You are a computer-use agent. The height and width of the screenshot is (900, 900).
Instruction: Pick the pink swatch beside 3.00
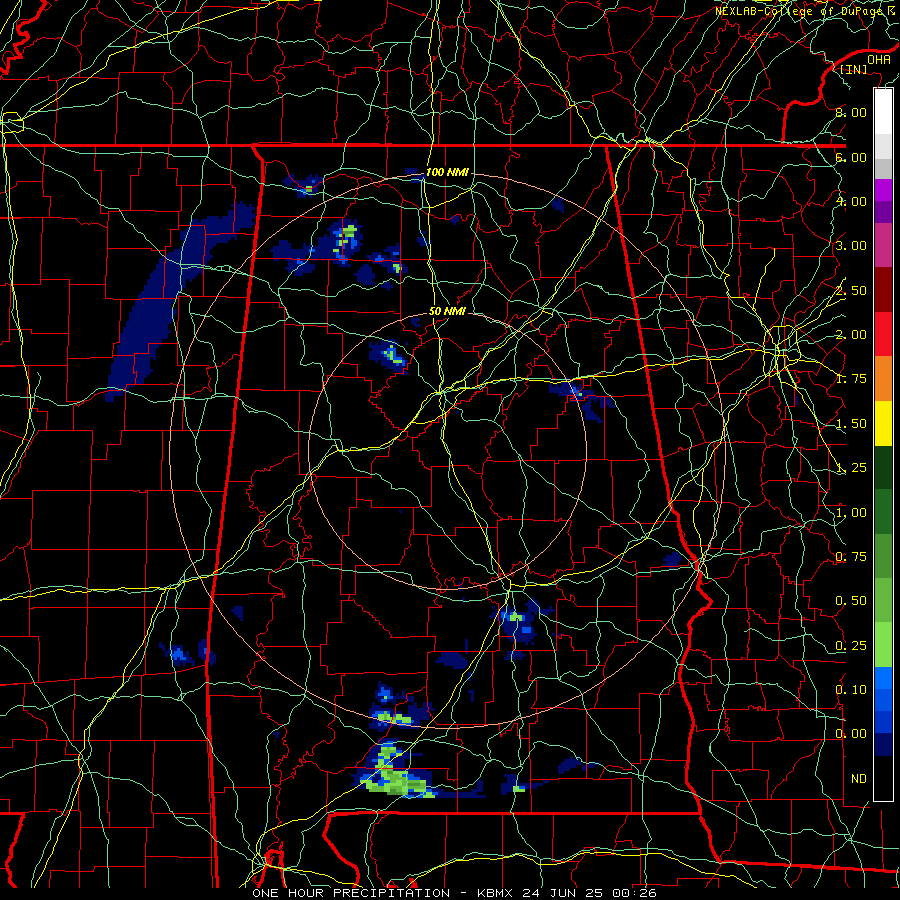pos(883,245)
